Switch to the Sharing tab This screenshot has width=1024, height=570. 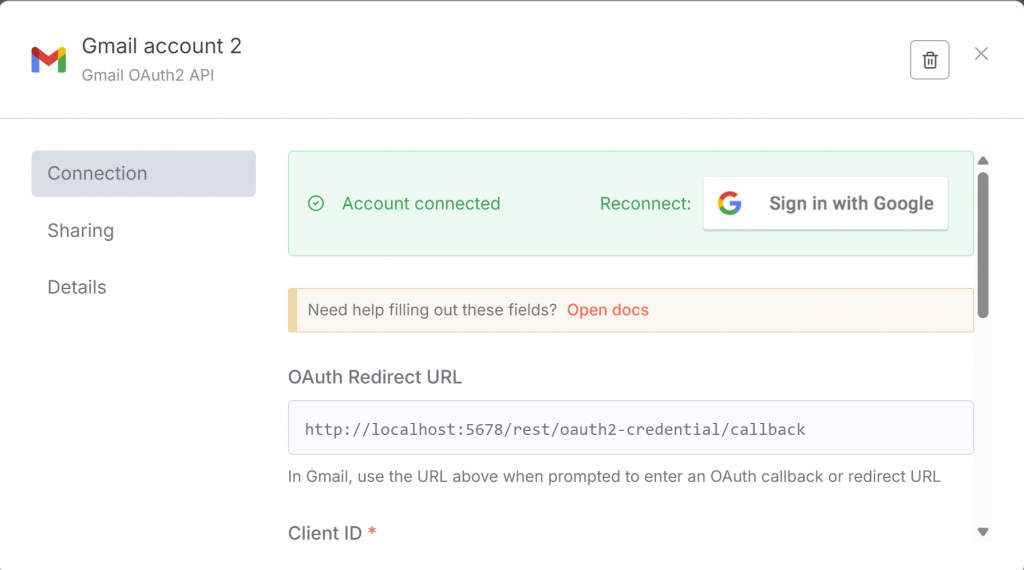click(x=80, y=230)
